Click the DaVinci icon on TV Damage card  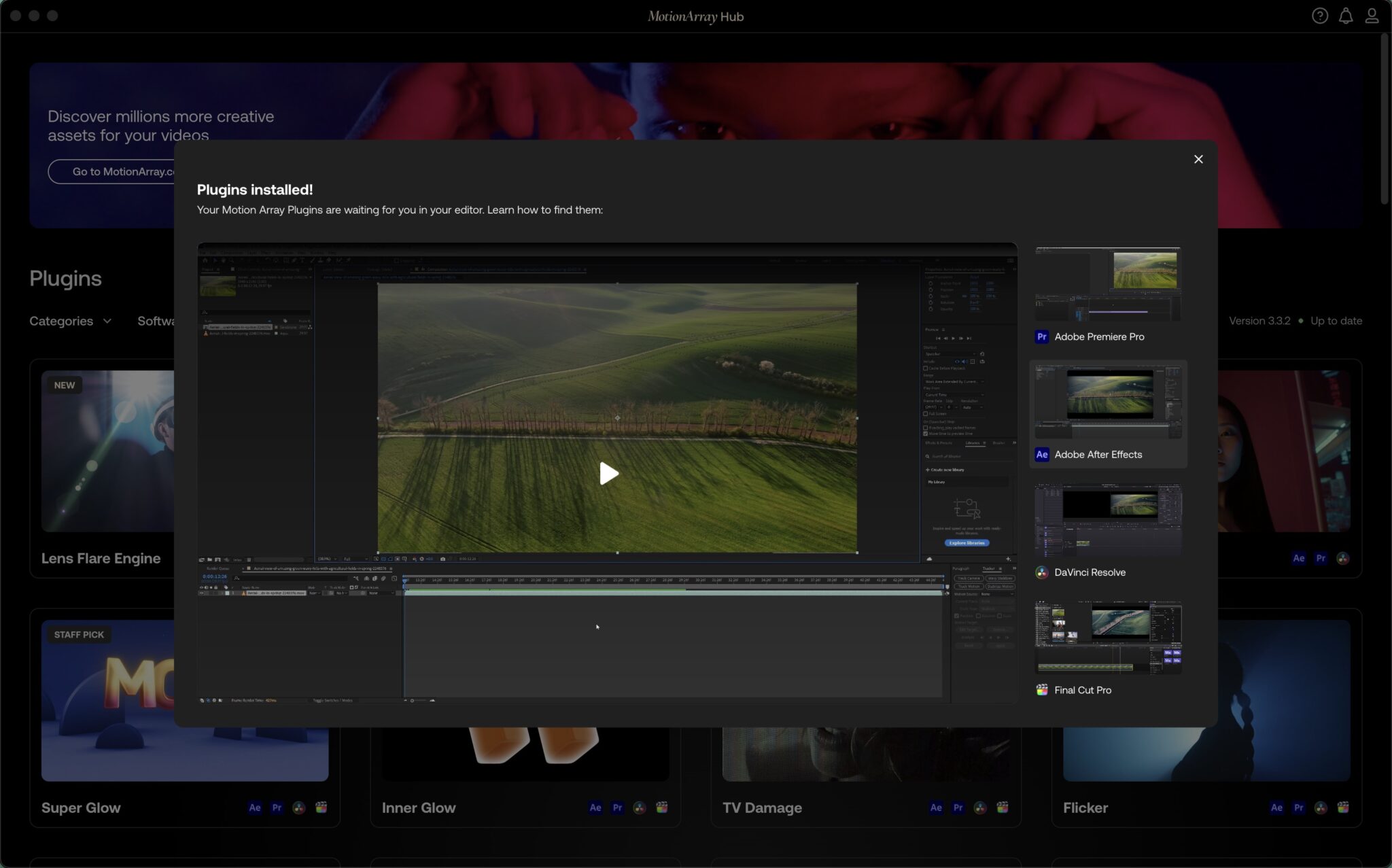(979, 808)
